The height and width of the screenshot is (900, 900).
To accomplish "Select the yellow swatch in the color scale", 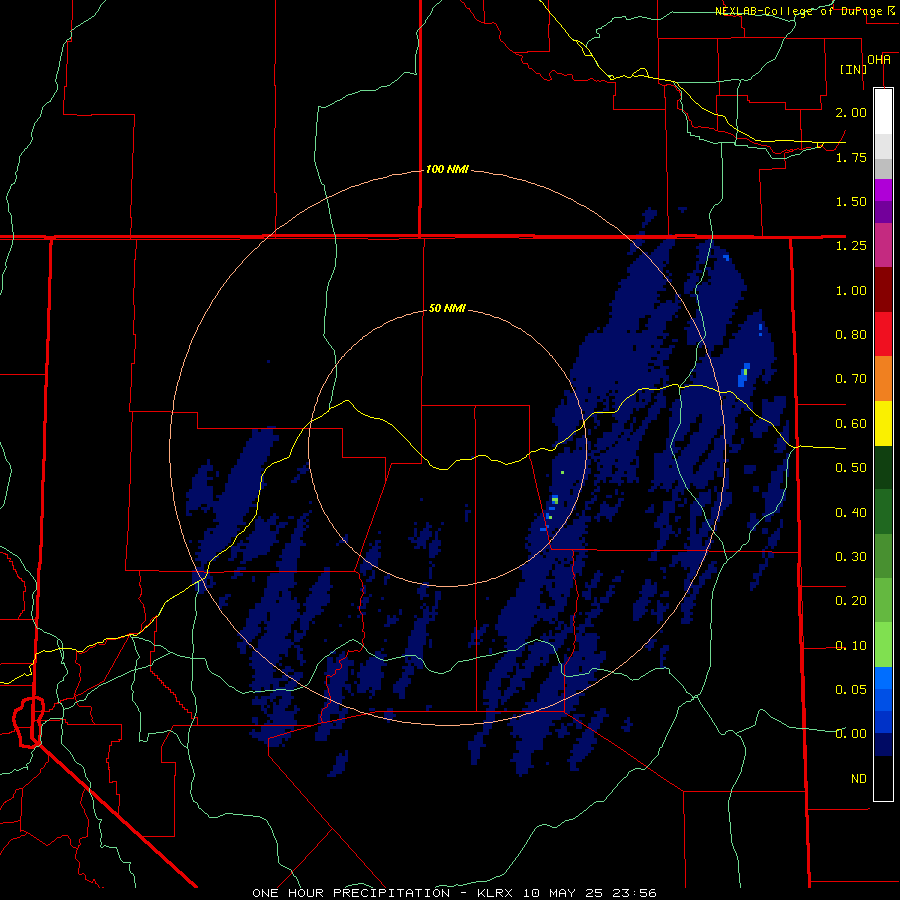I will tap(883, 423).
